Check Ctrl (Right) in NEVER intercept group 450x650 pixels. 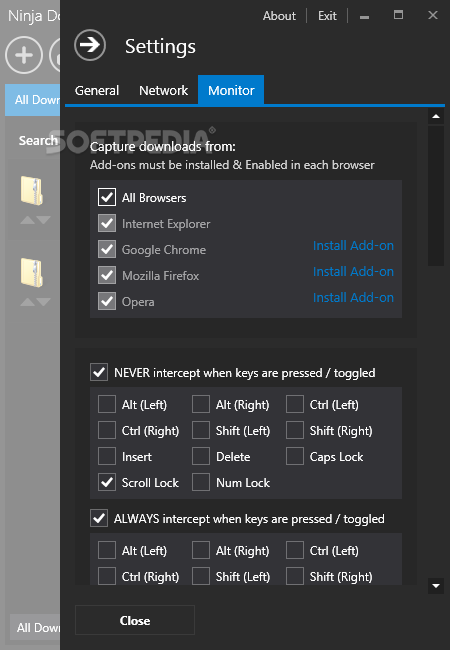tap(107, 430)
